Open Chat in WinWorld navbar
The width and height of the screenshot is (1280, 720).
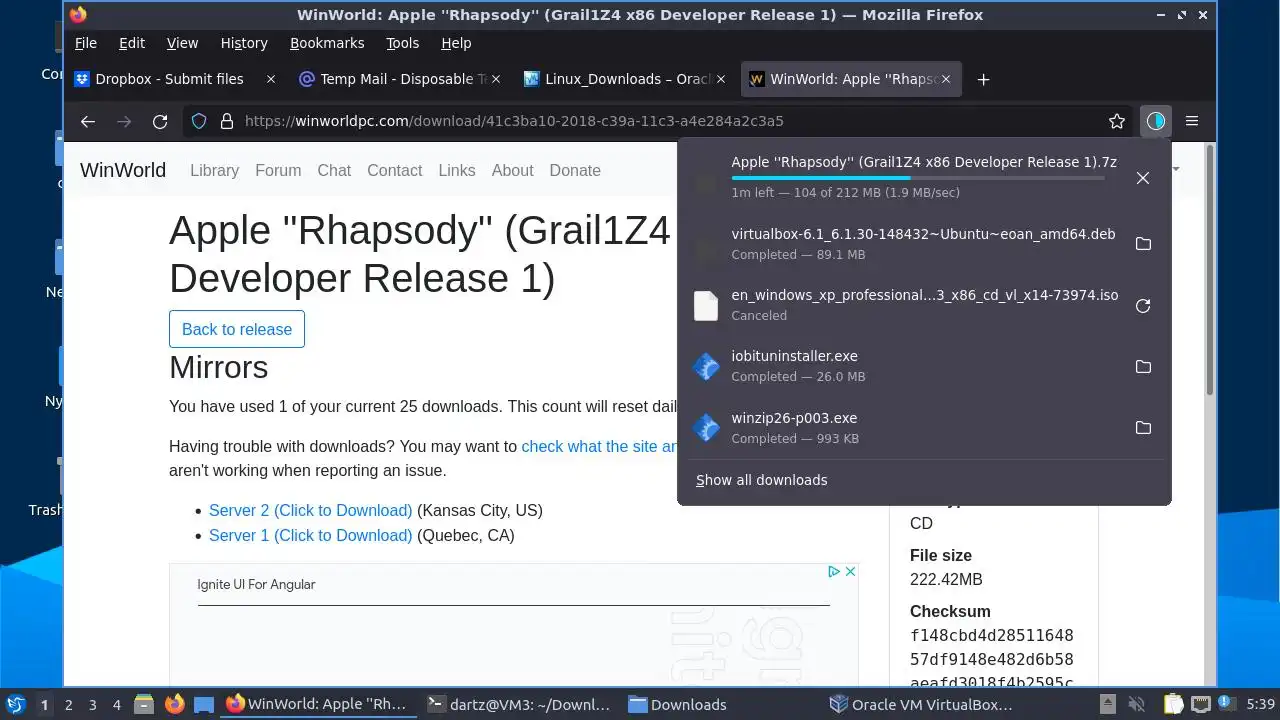(334, 170)
